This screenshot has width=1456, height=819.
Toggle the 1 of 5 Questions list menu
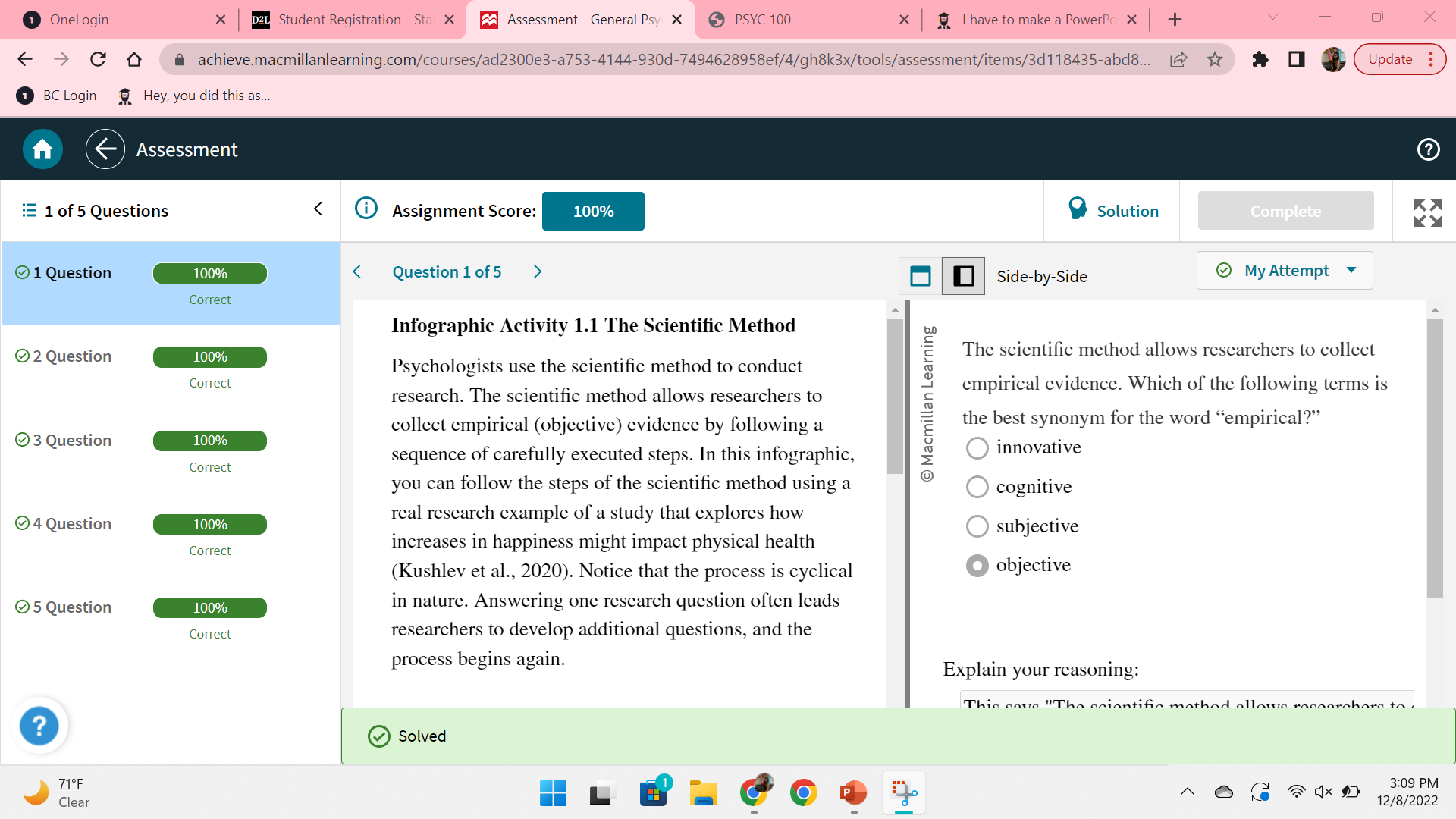(x=30, y=210)
